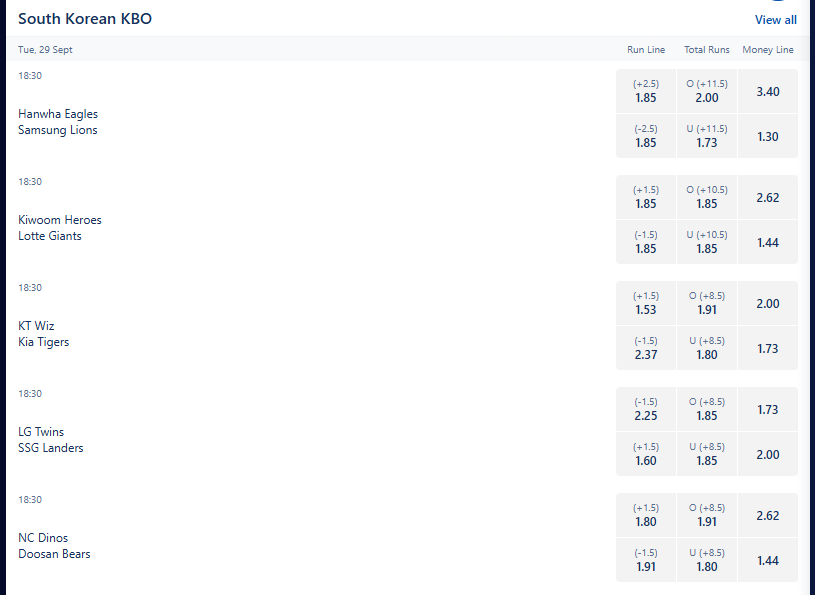Open the NC Dinos team name
Image resolution: width=815 pixels, height=595 pixels.
[x=43, y=538]
